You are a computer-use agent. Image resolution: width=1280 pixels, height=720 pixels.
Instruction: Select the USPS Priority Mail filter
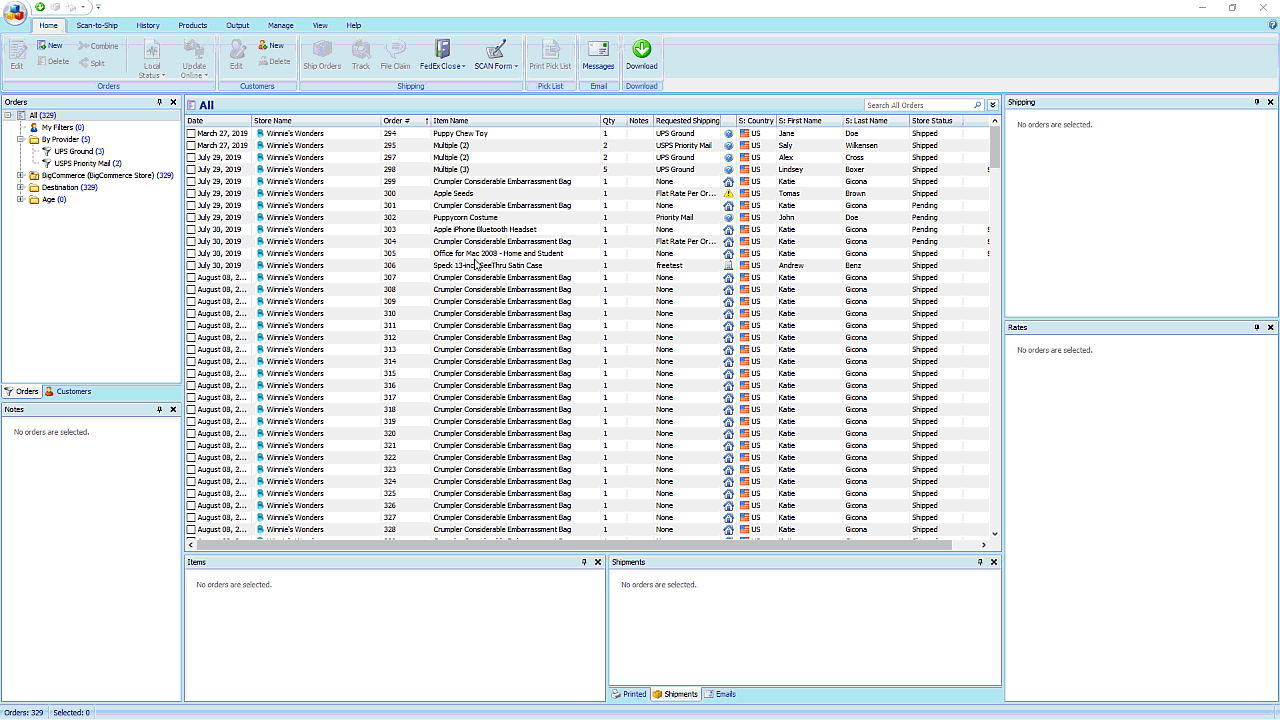point(81,163)
